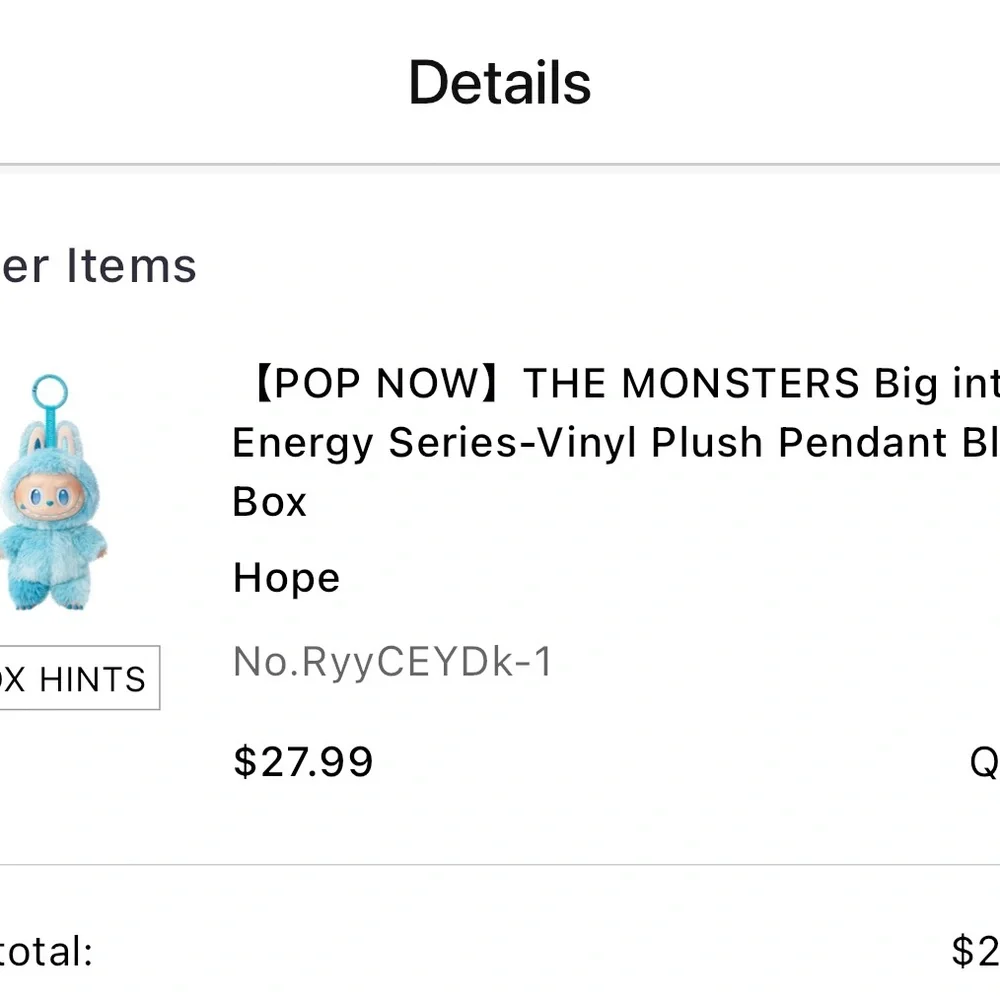Image resolution: width=1000 pixels, height=1000 pixels.
Task: Click the blue keyring loop on the plush
Action: point(50,392)
